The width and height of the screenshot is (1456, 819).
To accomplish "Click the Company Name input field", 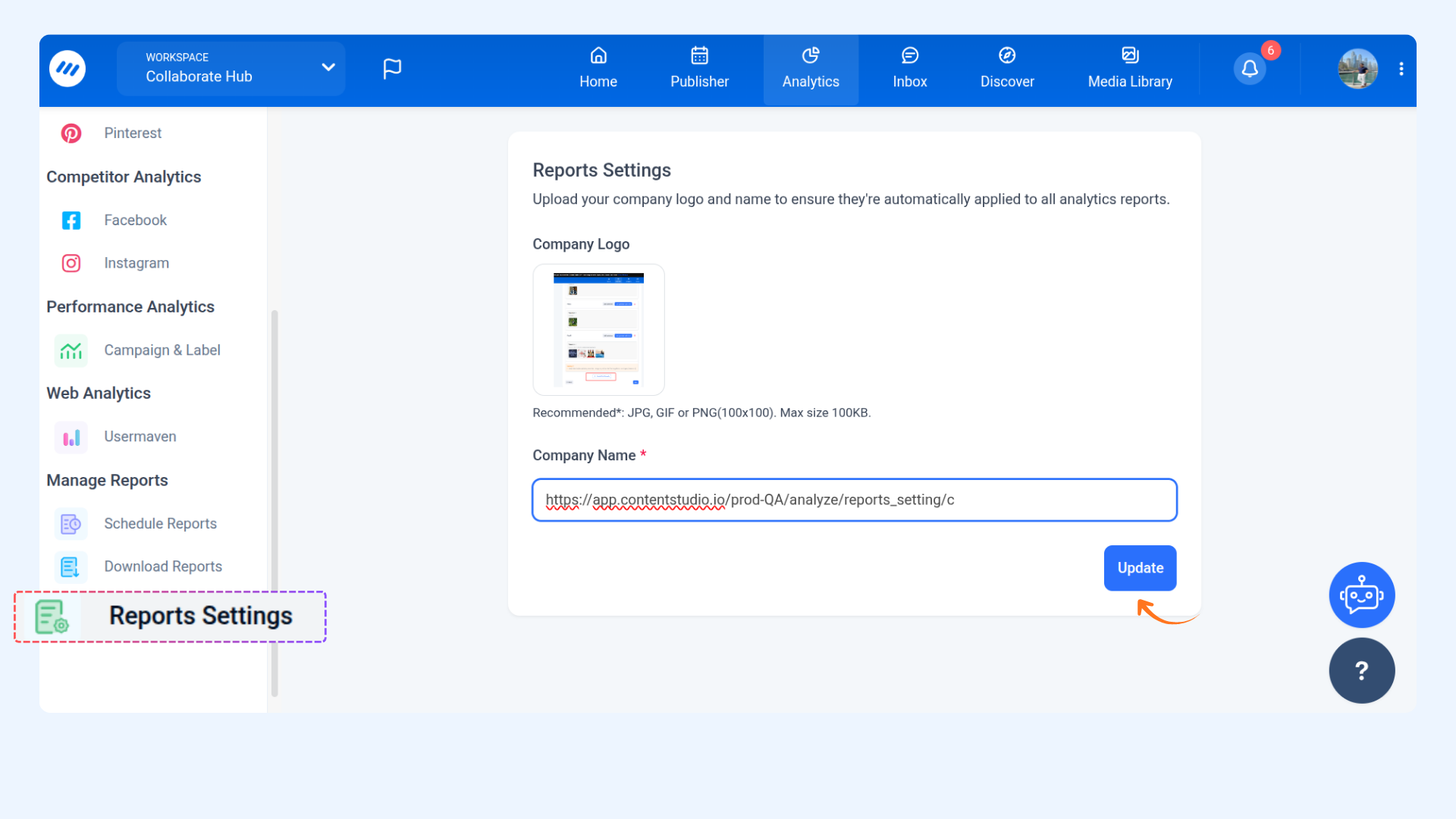I will pos(854,500).
